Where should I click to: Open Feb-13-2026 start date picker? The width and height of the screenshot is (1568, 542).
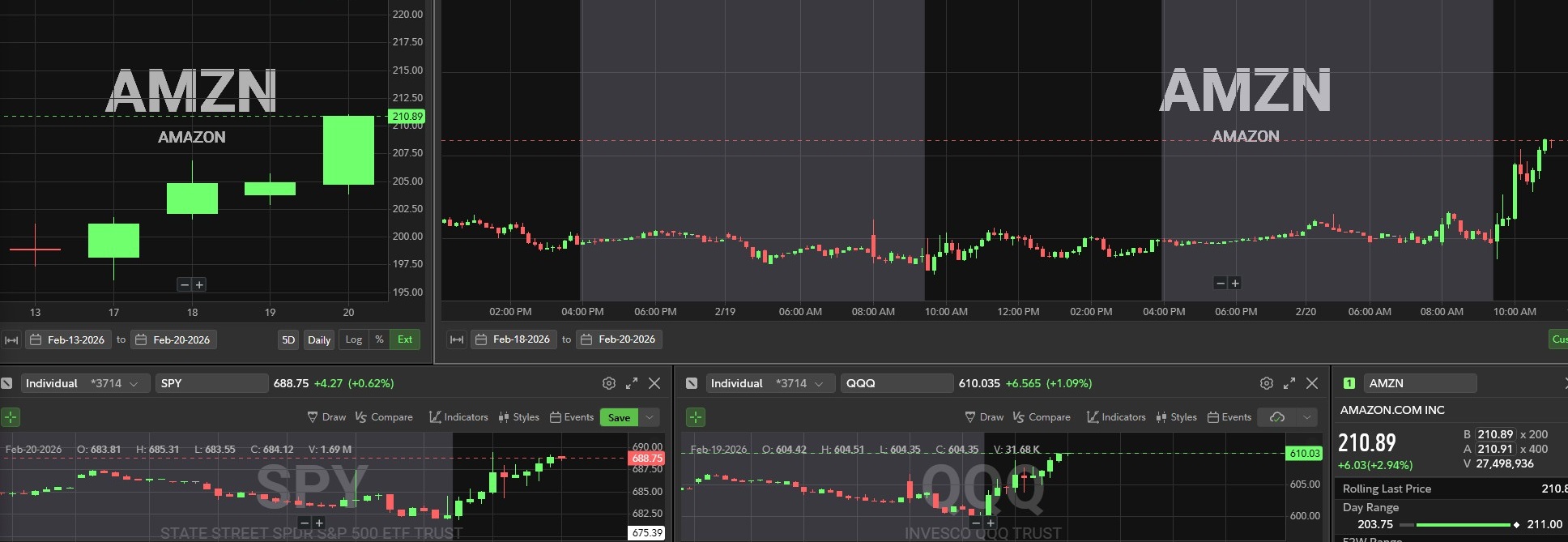68,339
